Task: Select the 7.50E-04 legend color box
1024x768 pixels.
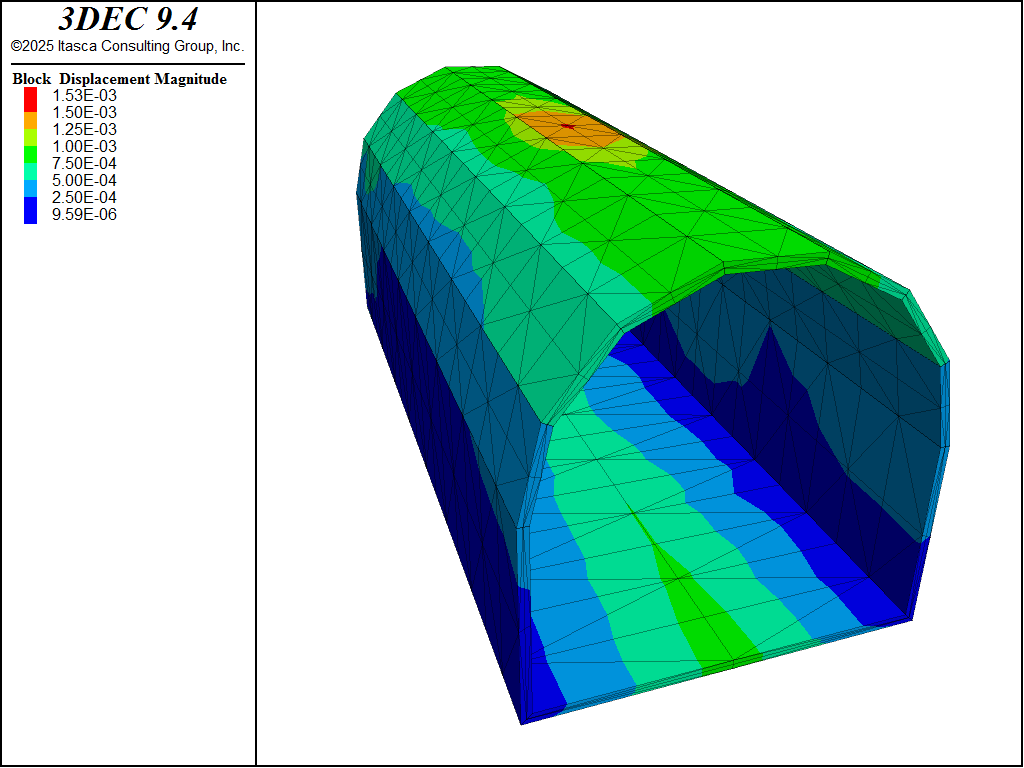Action: click(30, 164)
